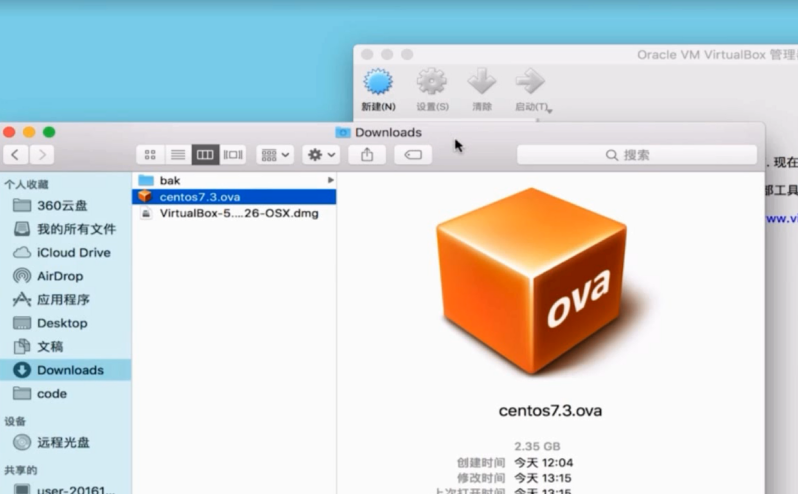The height and width of the screenshot is (494, 798).
Task: Click the VirtualBox Start (启动) arrow icon
Action: point(530,81)
